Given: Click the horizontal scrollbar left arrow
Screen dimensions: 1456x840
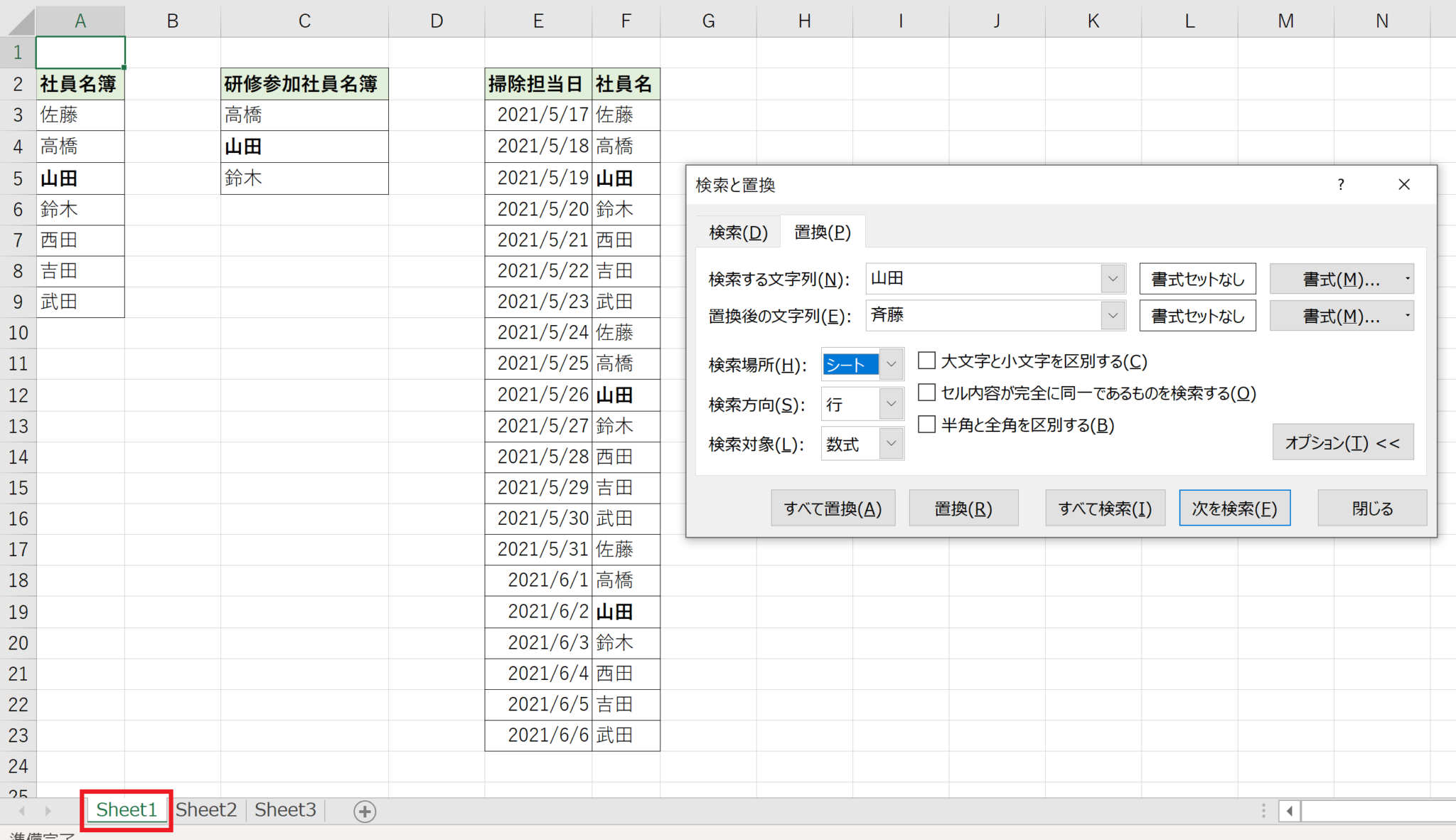Looking at the screenshot, I should point(1290,811).
